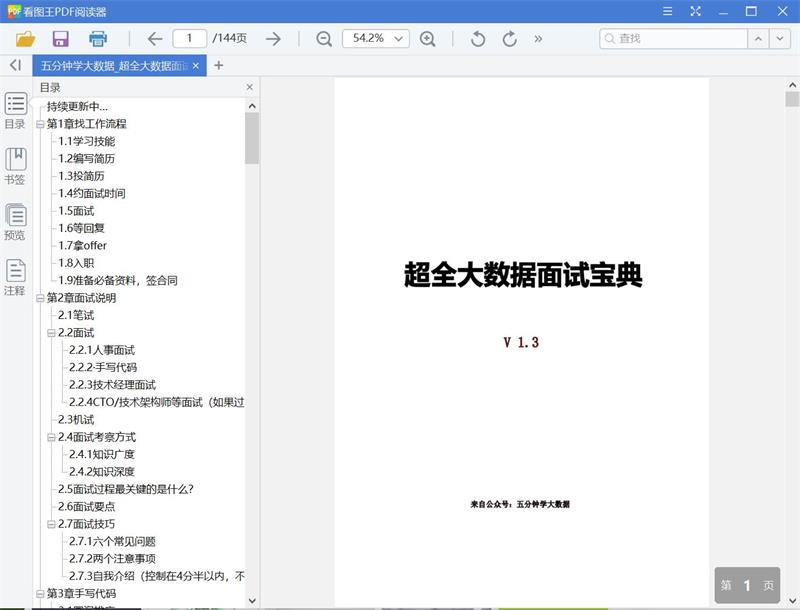Collapse 第2章面试说明 tree node
This screenshot has width=800, height=610.
point(40,298)
